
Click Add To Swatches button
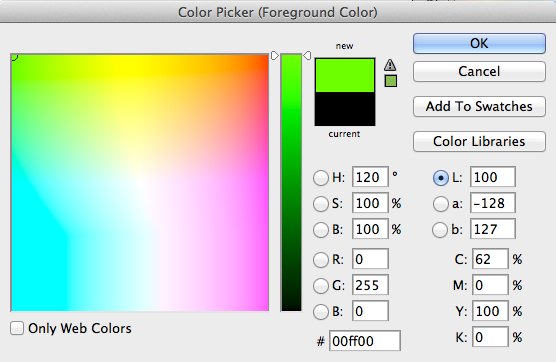pos(479,106)
